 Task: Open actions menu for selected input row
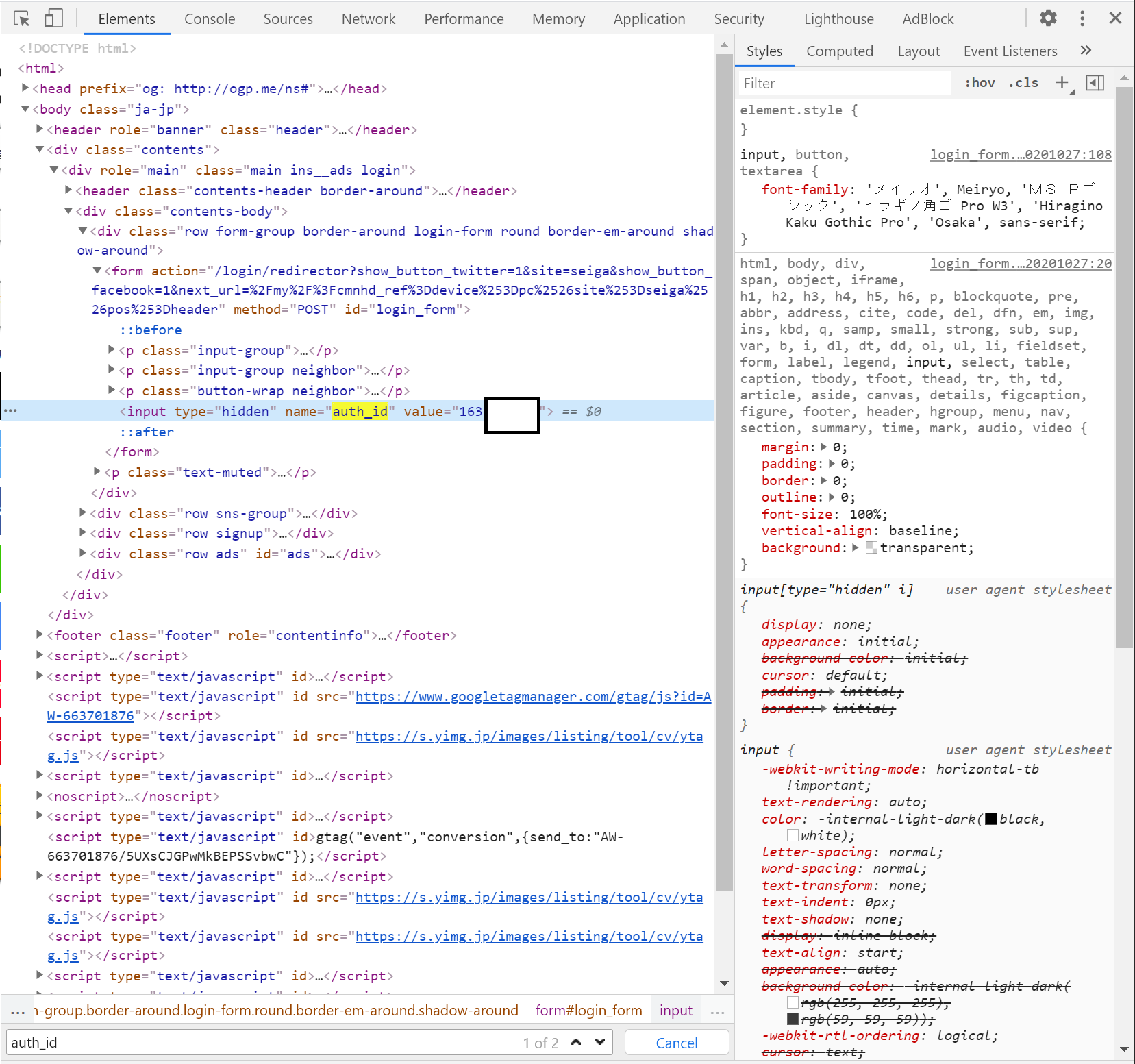point(10,411)
